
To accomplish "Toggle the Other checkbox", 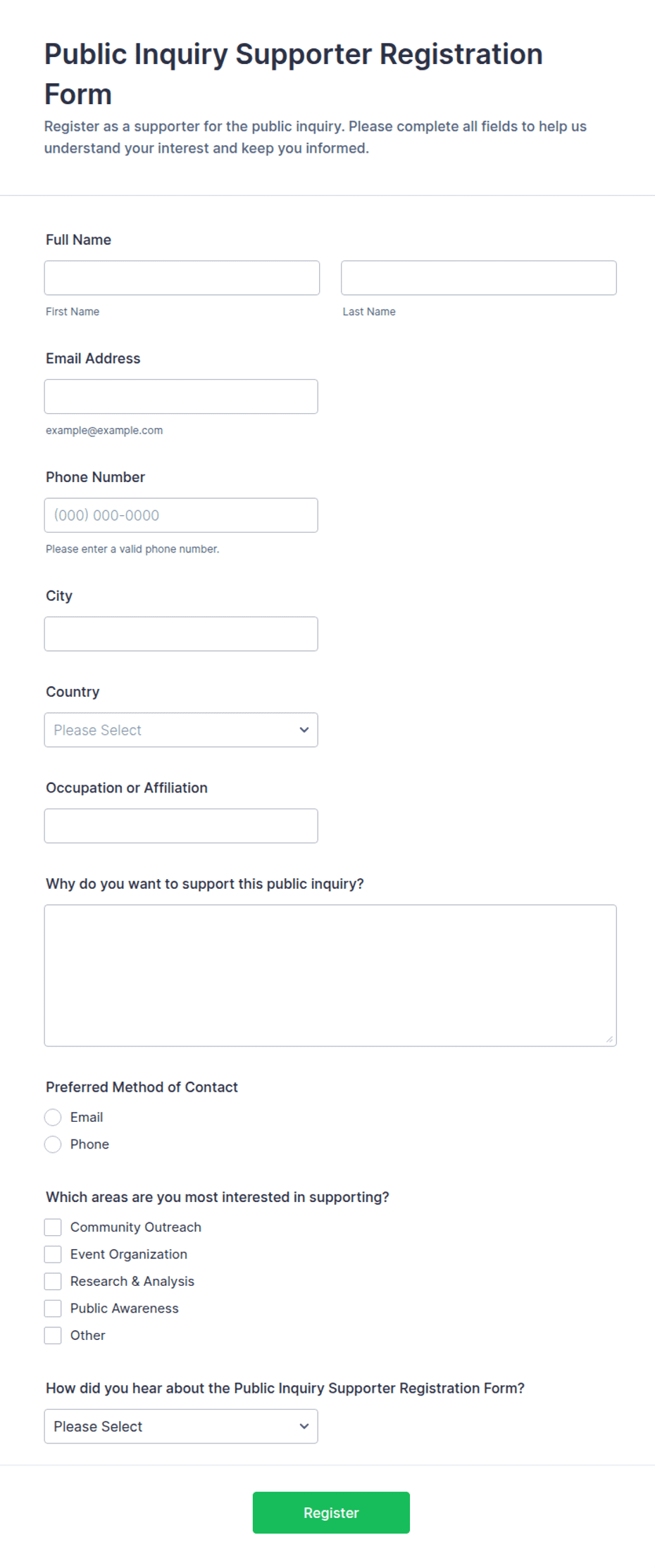I will [x=53, y=1336].
